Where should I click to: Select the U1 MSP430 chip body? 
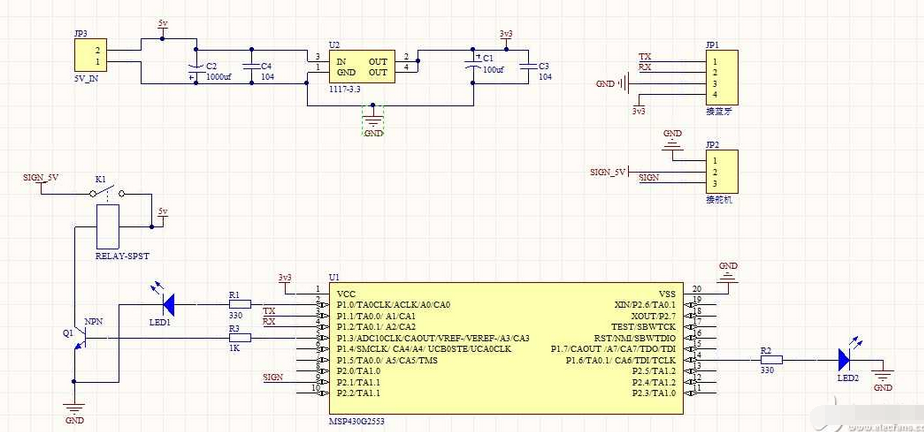click(x=506, y=348)
